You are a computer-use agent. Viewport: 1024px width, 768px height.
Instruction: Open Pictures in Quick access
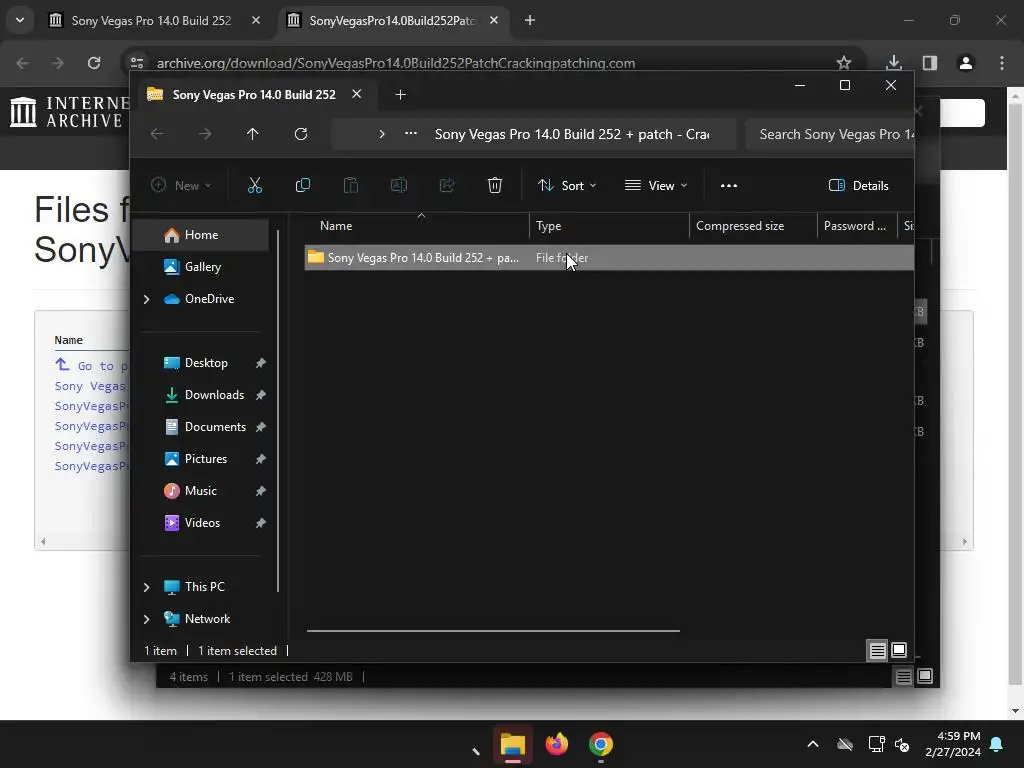point(206,459)
